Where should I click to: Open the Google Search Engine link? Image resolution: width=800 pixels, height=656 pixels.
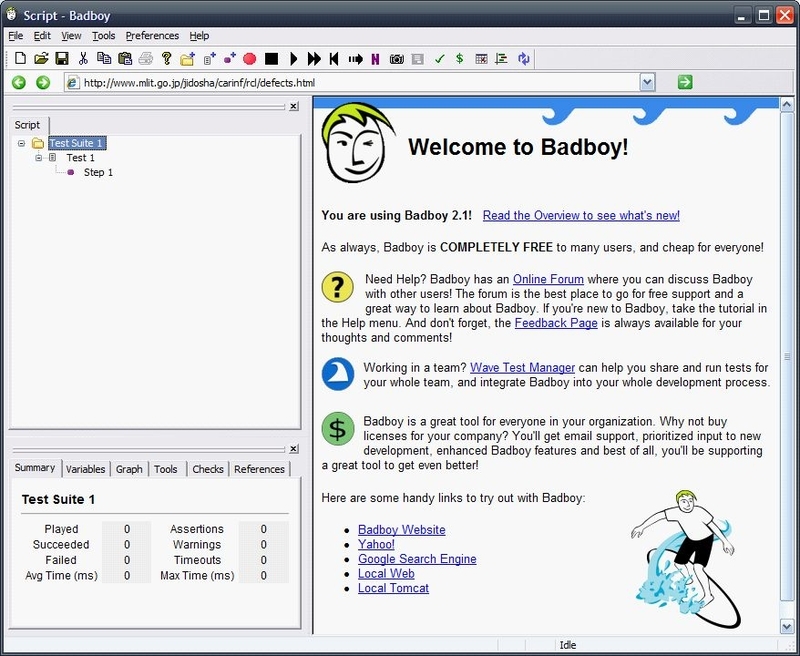(417, 559)
